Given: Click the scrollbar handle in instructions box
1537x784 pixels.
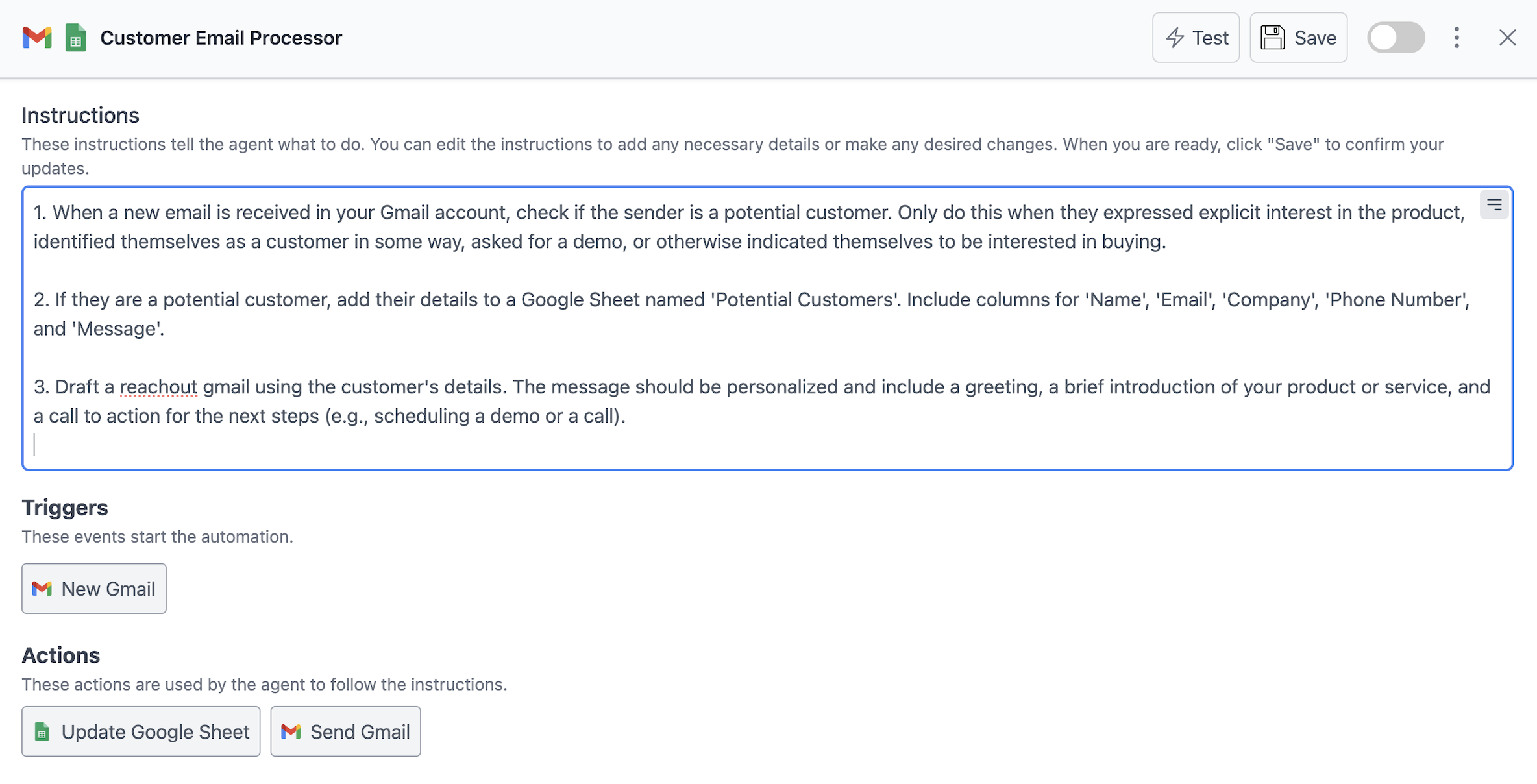Looking at the screenshot, I should click(x=1496, y=204).
